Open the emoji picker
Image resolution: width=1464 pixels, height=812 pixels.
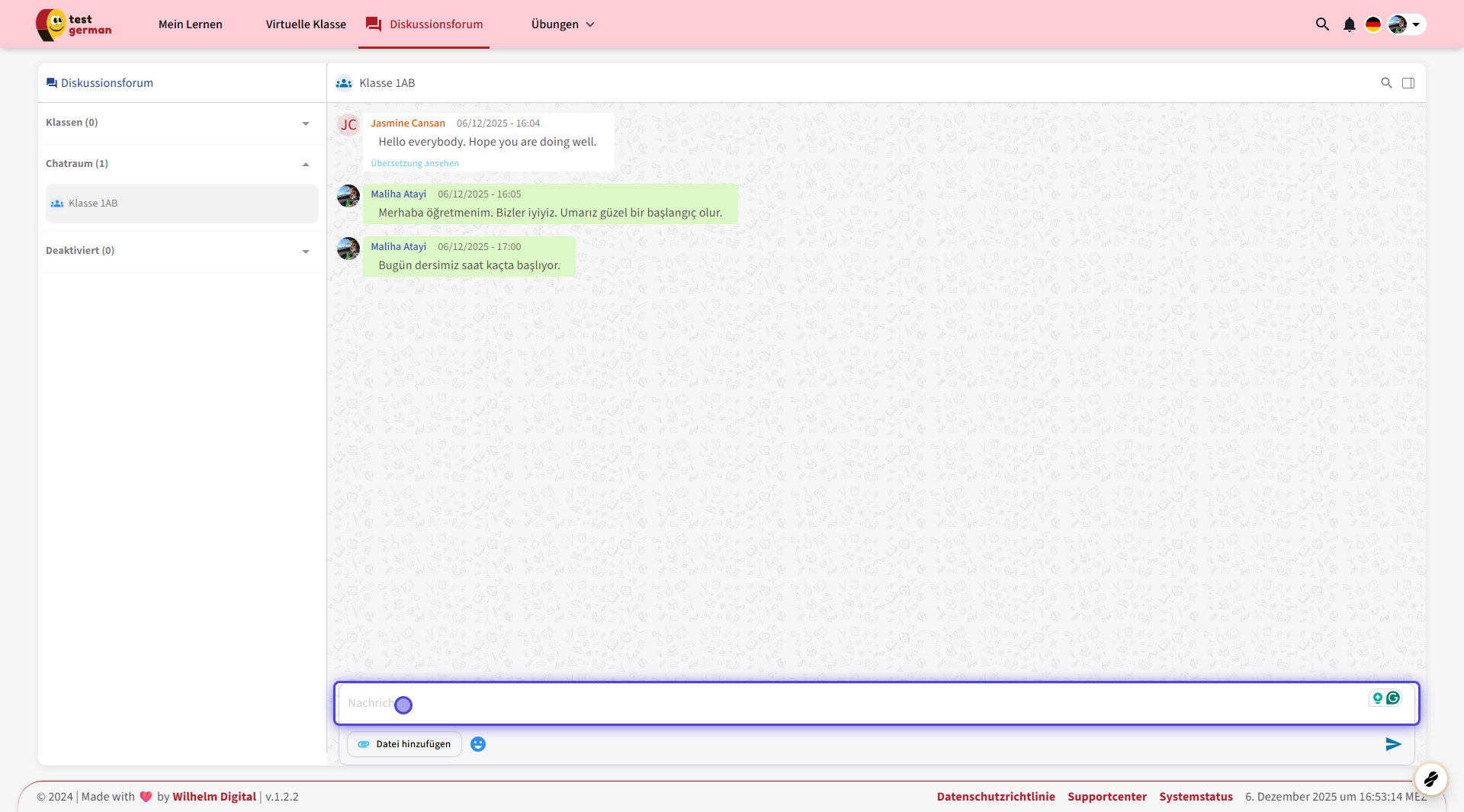tap(478, 744)
